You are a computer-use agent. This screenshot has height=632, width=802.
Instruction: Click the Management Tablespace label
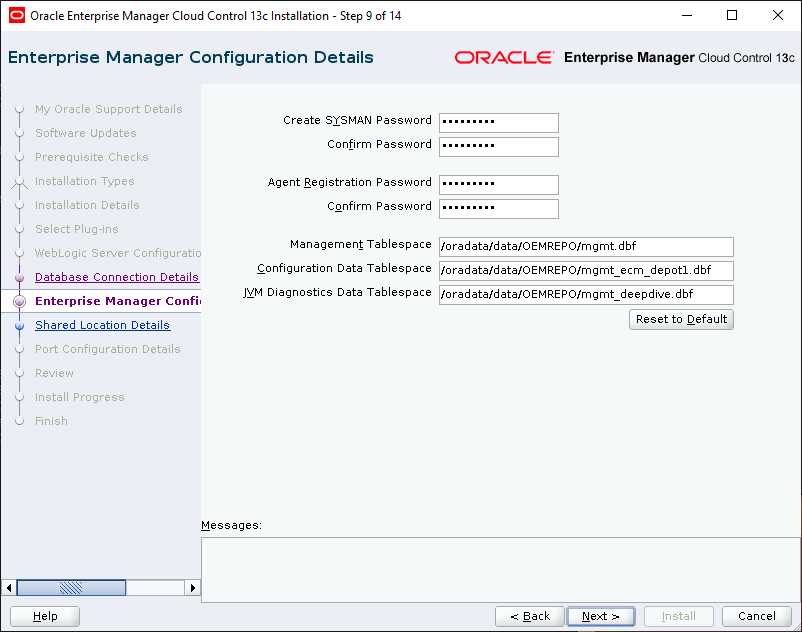click(361, 244)
